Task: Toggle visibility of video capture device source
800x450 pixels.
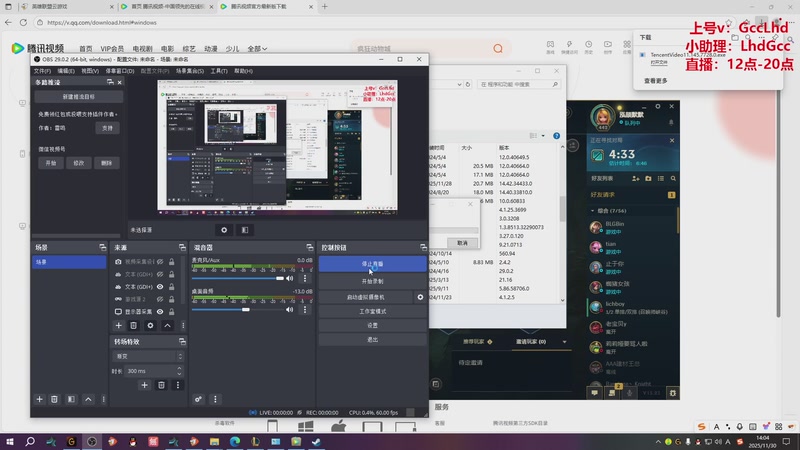Action: [160, 262]
